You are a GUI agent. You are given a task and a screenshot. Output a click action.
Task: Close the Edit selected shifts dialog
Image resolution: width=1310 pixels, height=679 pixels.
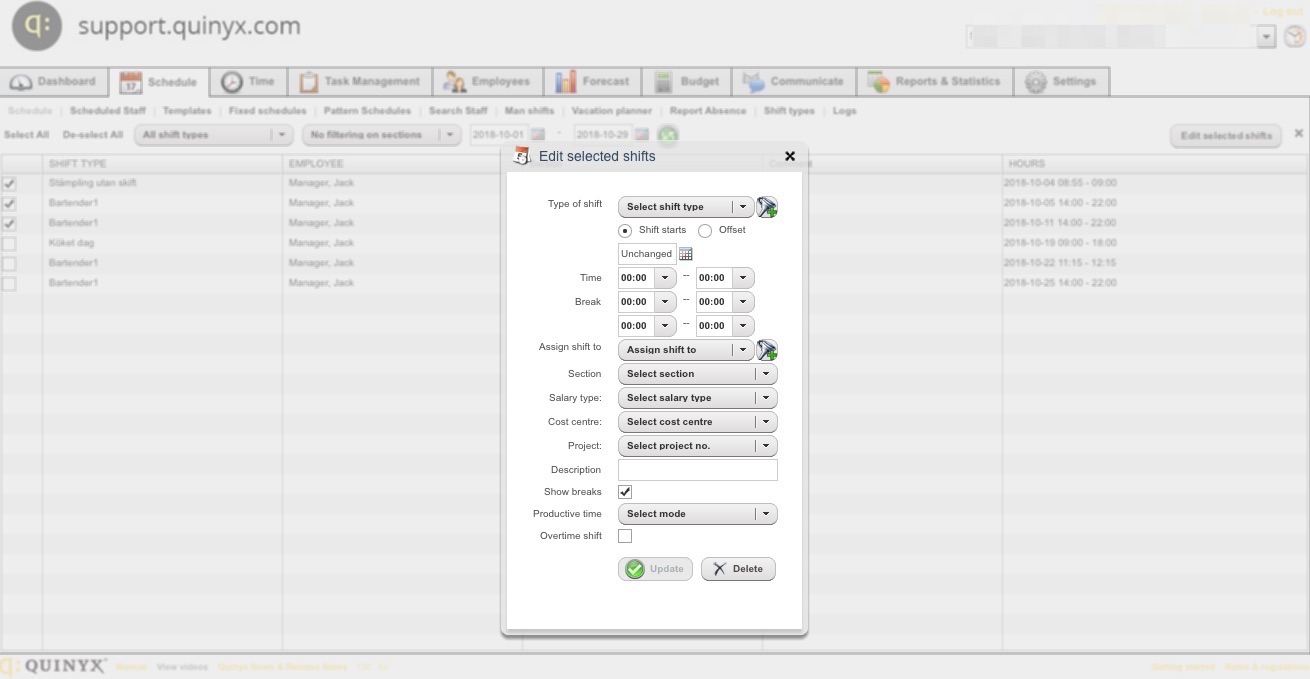[790, 156]
